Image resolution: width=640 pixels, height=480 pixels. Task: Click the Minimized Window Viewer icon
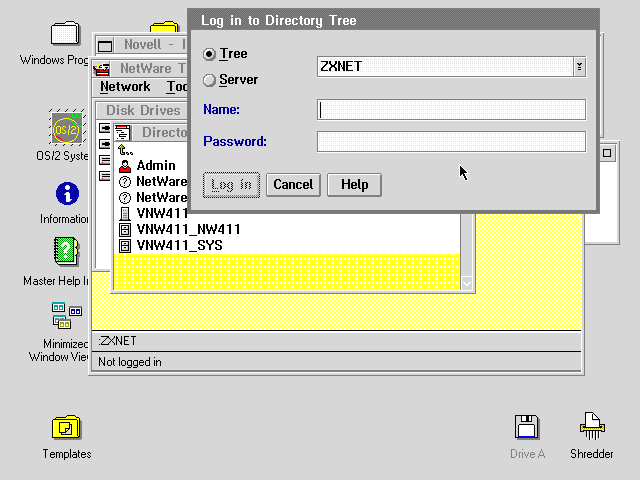[x=67, y=315]
